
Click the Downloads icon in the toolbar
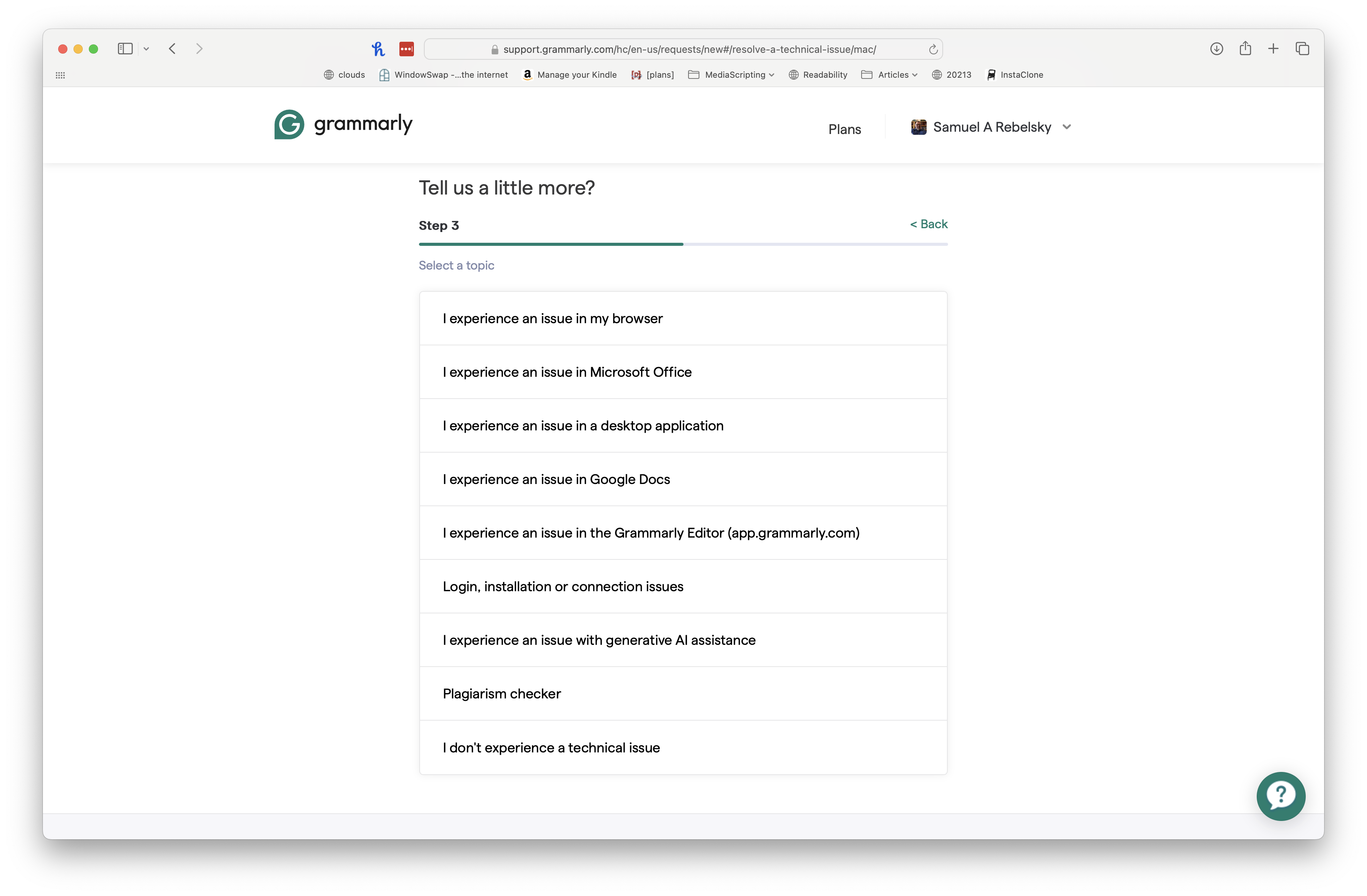(1217, 49)
